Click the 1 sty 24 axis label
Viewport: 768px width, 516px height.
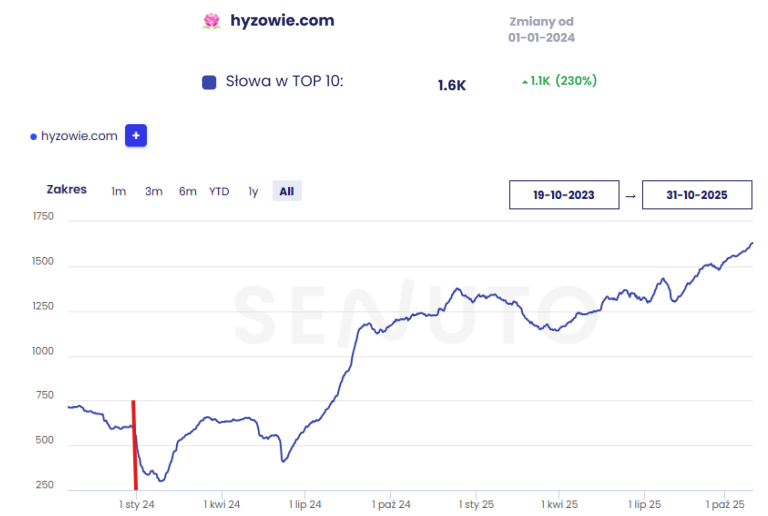tap(137, 504)
